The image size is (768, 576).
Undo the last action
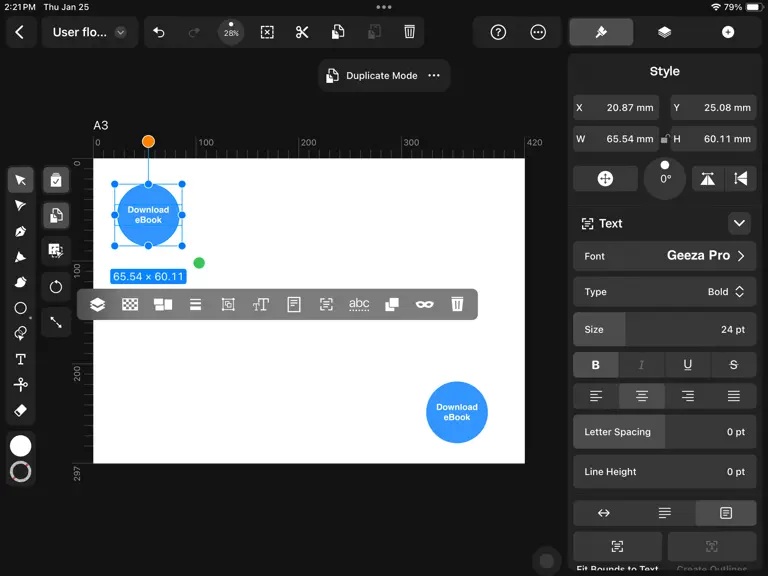pyautogui.click(x=159, y=32)
